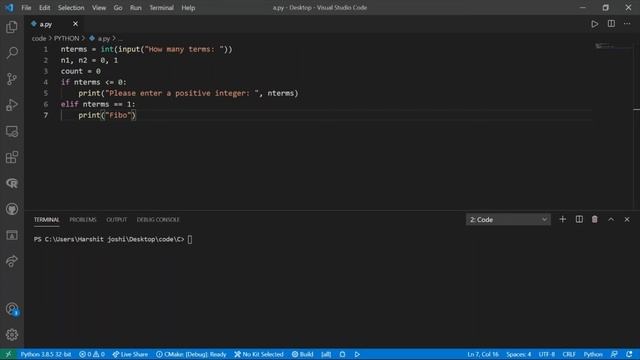Open the Help menu
This screenshot has height=360, width=640.
(188, 8)
